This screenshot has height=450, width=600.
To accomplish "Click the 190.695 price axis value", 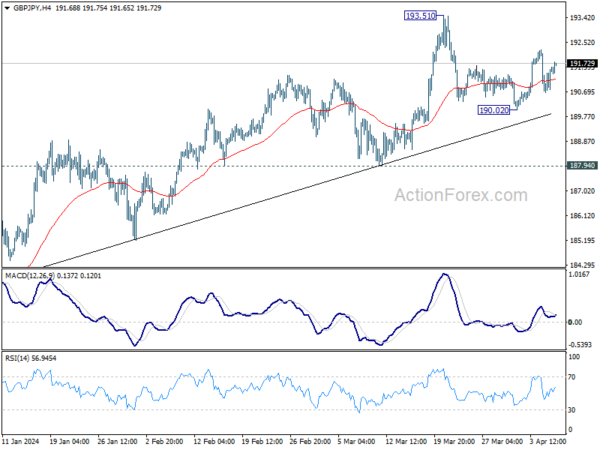I will coord(582,92).
